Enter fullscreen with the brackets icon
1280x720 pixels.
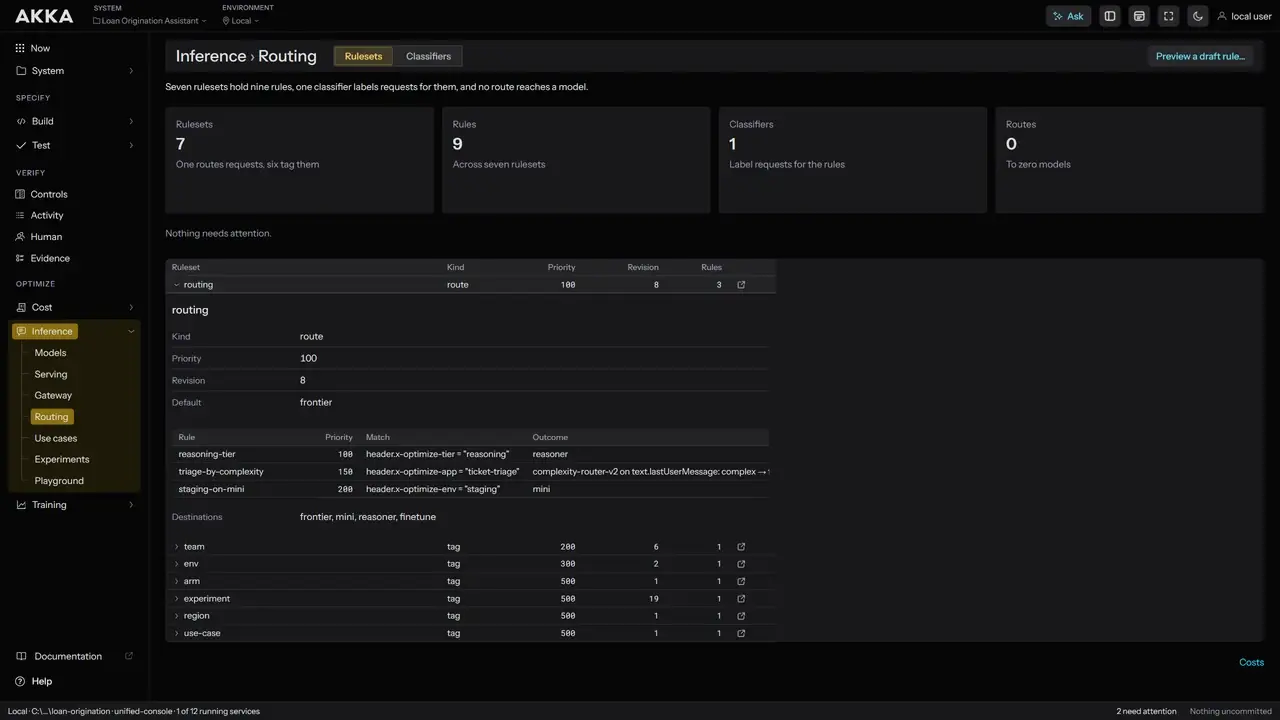coord(1168,16)
